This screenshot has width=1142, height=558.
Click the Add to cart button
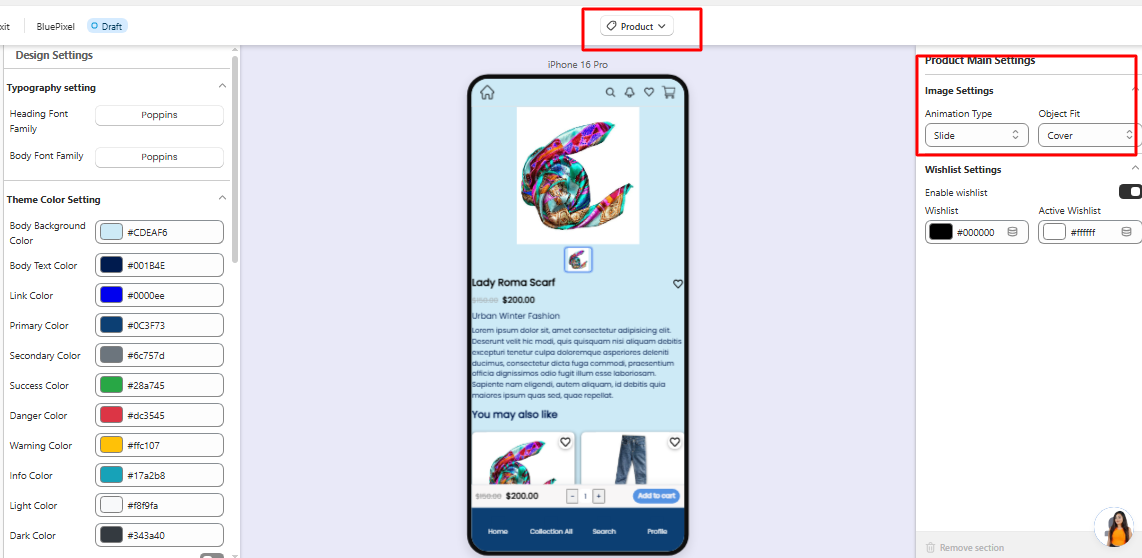coord(656,496)
